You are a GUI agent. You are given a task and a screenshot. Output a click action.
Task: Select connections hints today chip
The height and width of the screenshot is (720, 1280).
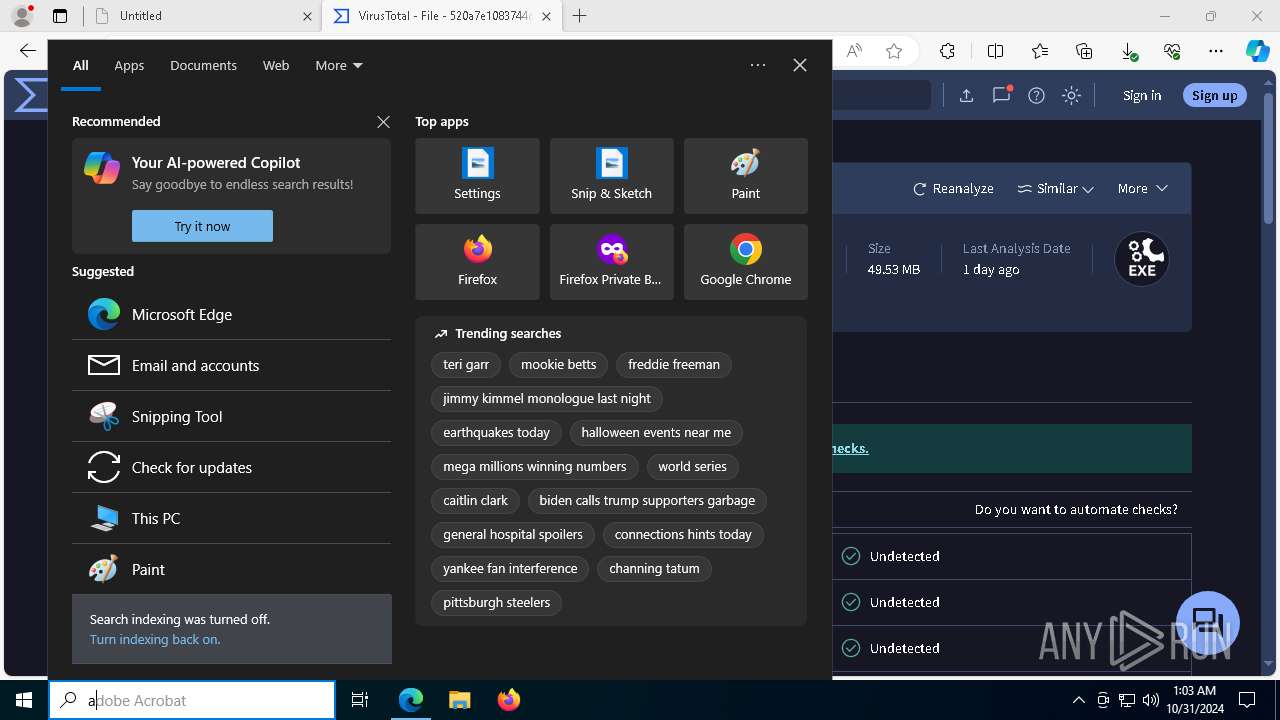pyautogui.click(x=683, y=535)
